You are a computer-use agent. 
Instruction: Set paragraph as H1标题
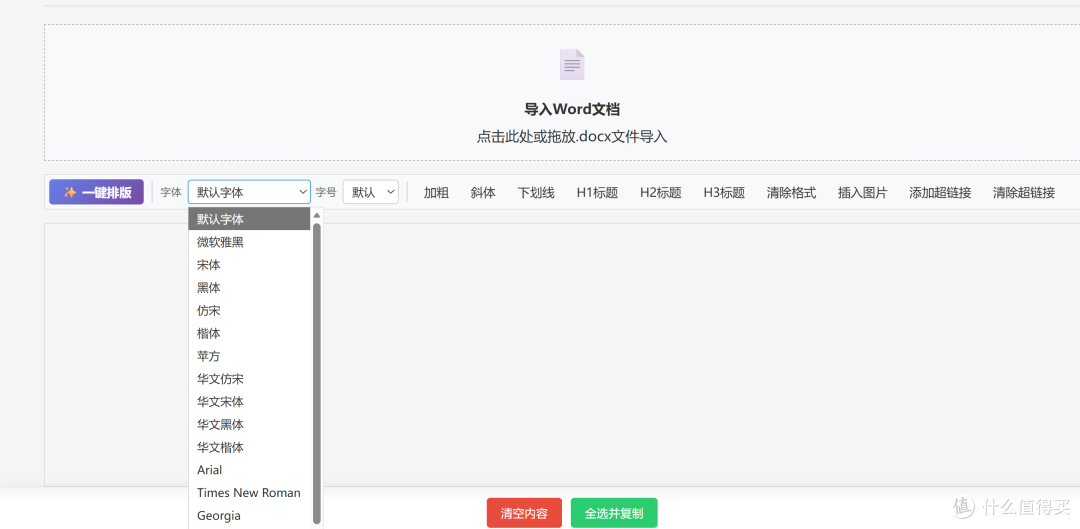pos(597,193)
